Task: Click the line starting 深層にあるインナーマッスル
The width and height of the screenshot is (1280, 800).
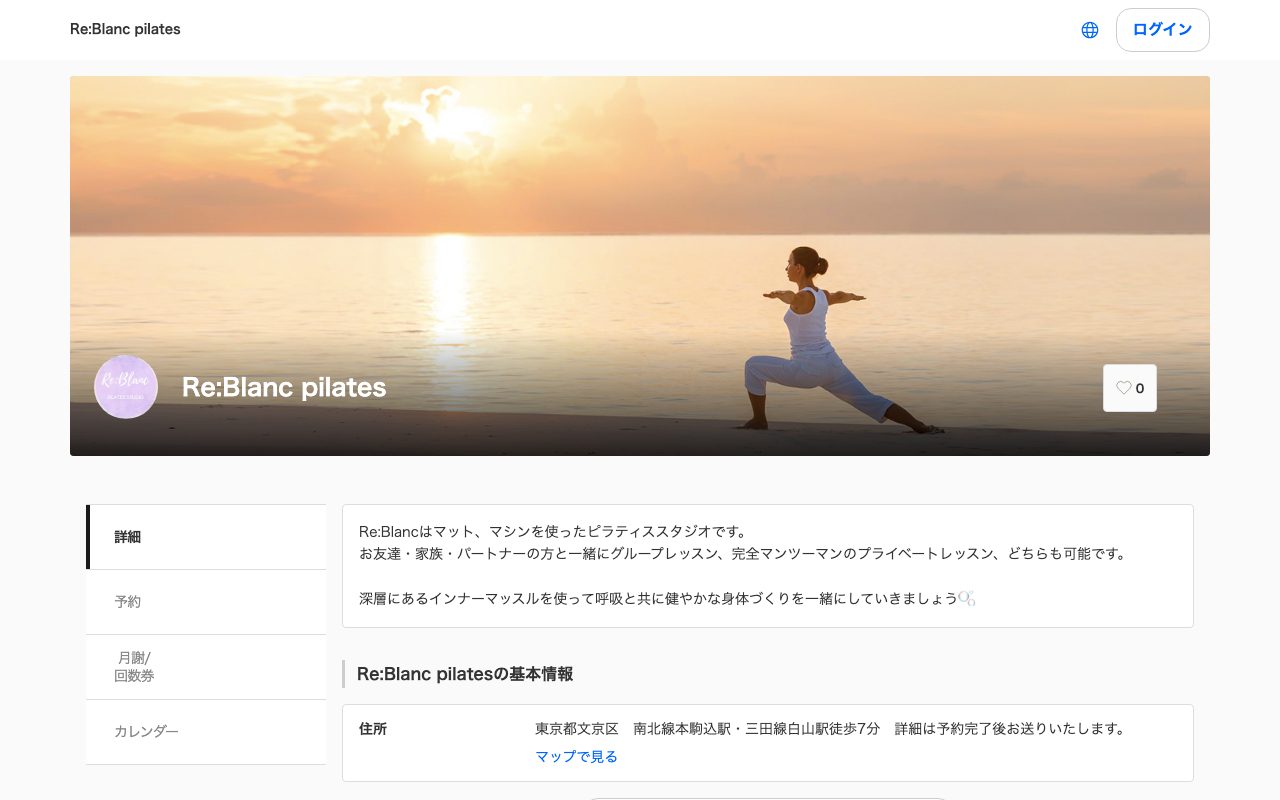Action: (x=667, y=598)
